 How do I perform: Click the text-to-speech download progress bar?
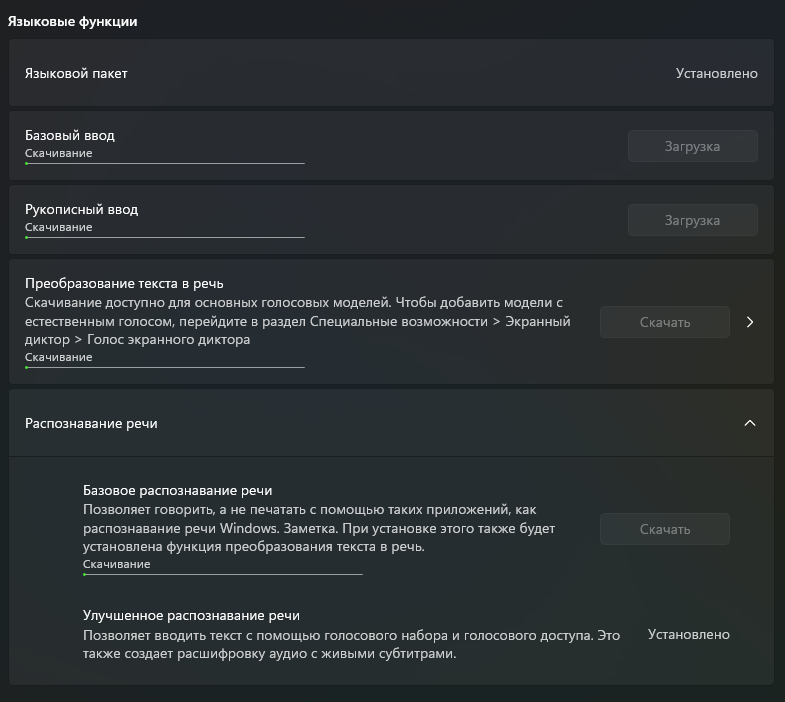(x=165, y=368)
